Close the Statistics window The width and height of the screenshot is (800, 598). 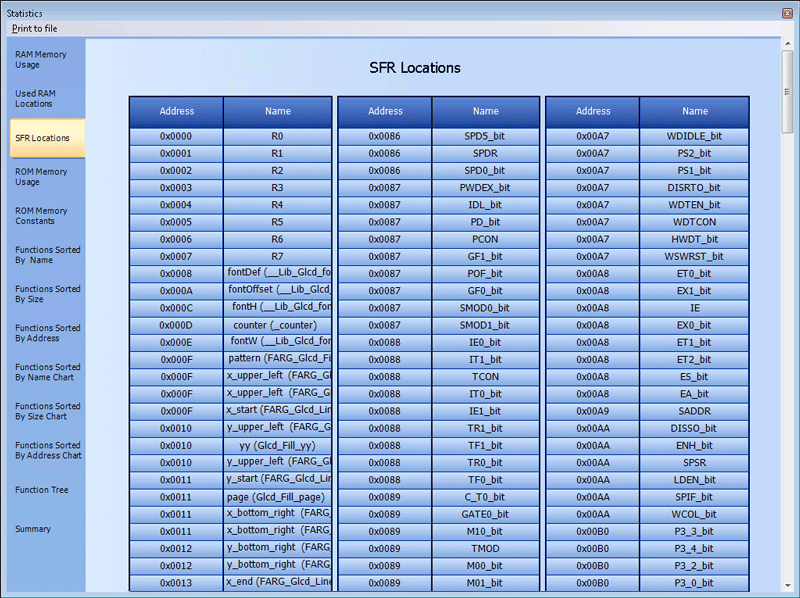click(787, 13)
